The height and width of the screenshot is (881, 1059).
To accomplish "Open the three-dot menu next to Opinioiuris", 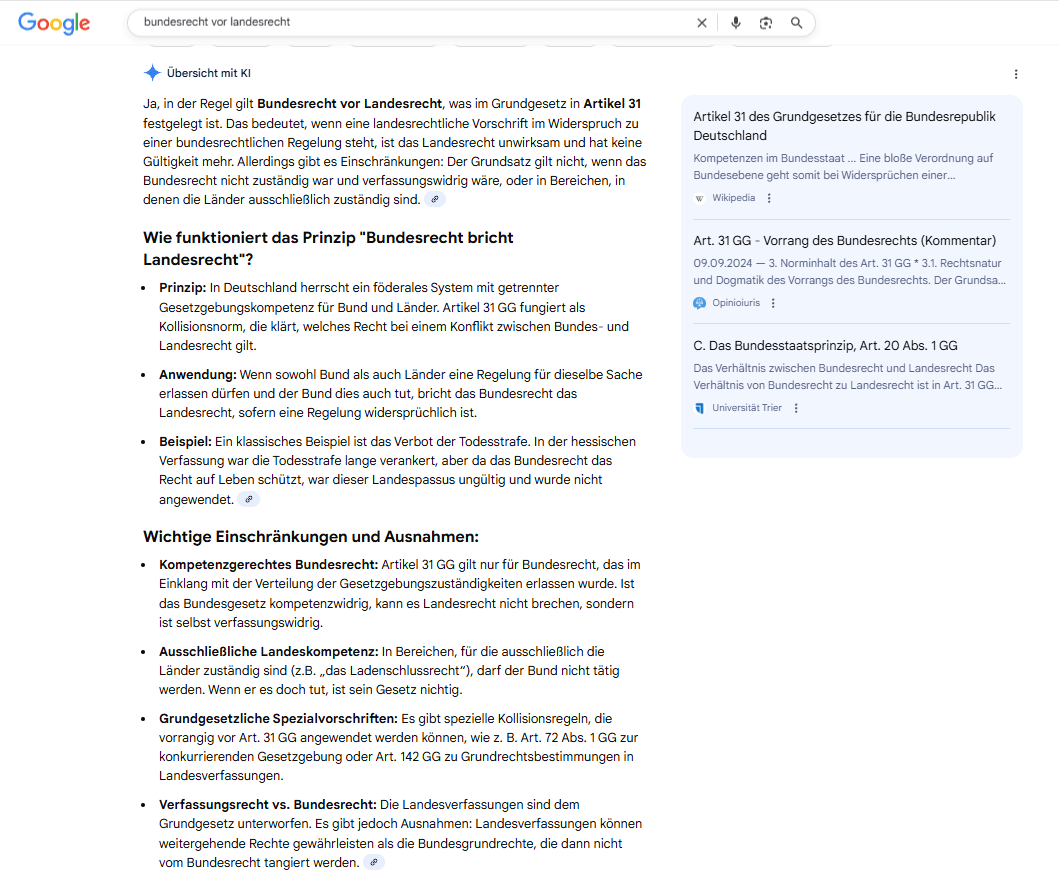I will (x=773, y=303).
